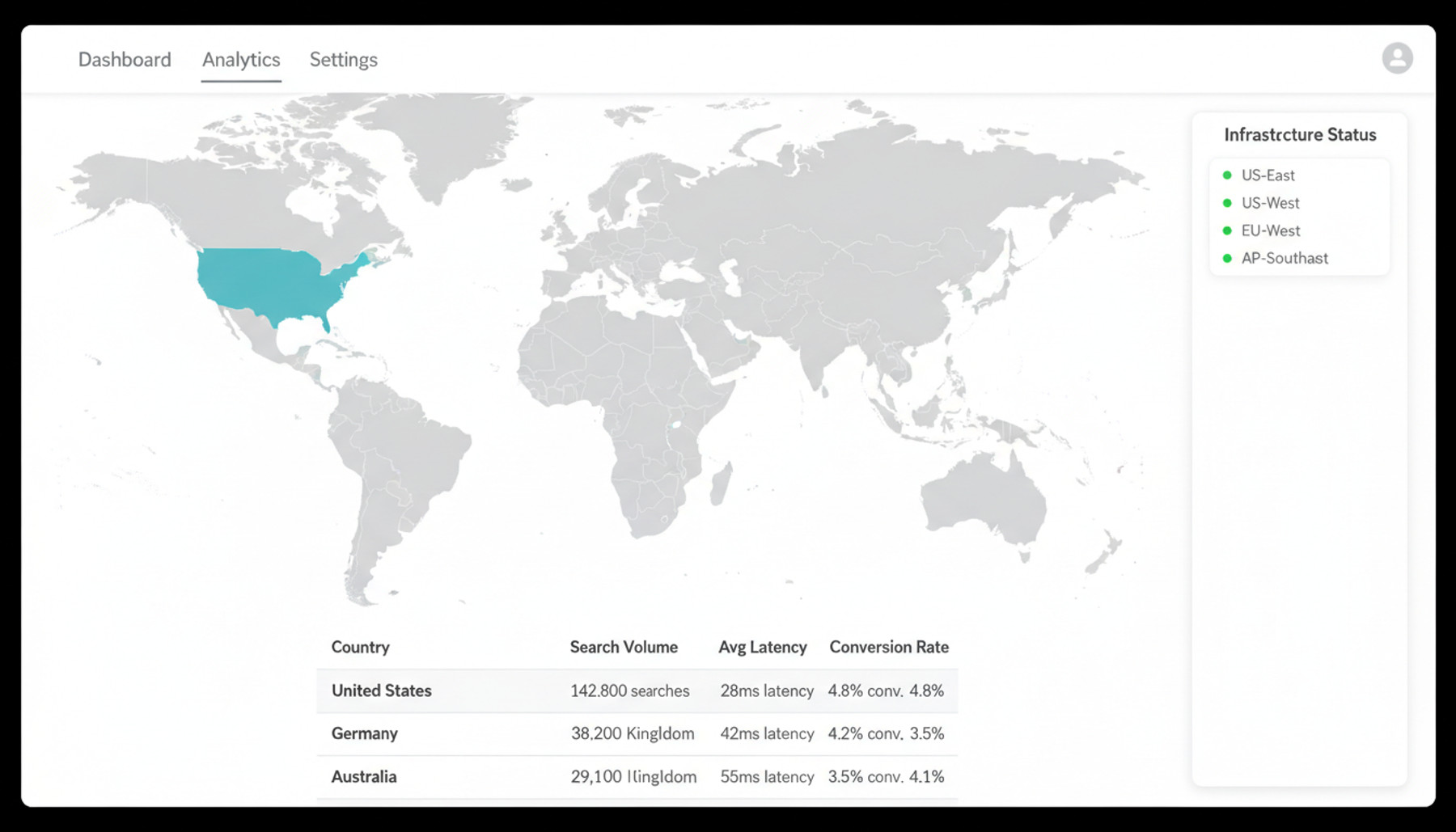The width and height of the screenshot is (1456, 832).
Task: Sort by the Country column header
Action: (360, 647)
